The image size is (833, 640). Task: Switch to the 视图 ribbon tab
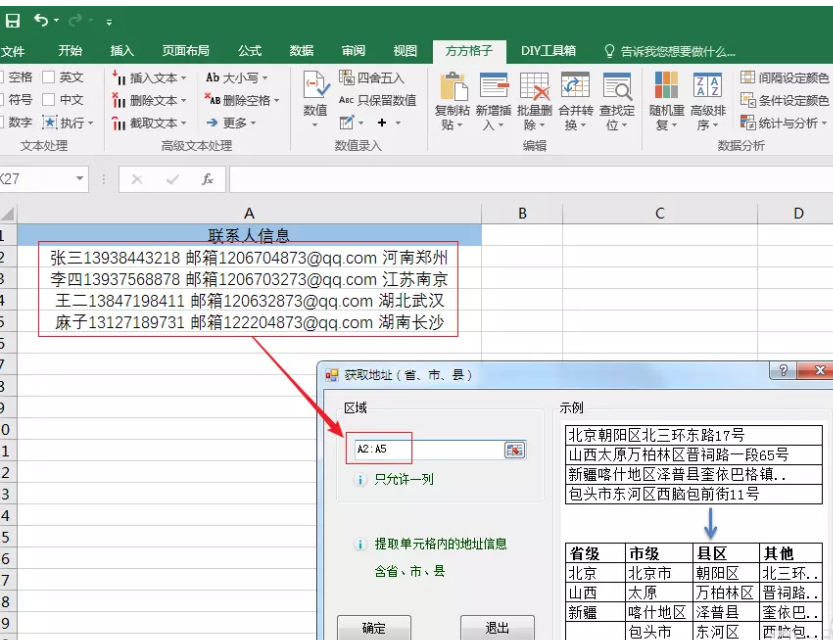[405, 51]
